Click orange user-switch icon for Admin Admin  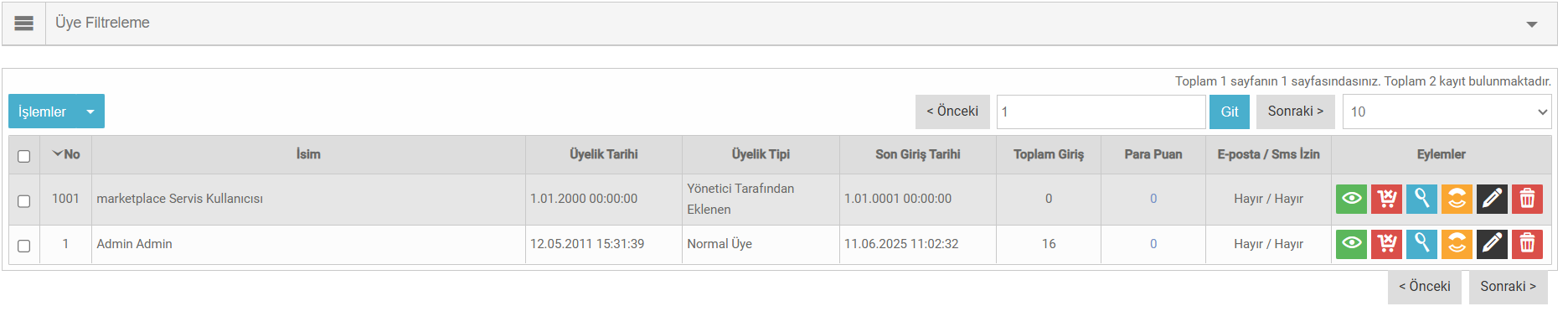coord(1457,244)
